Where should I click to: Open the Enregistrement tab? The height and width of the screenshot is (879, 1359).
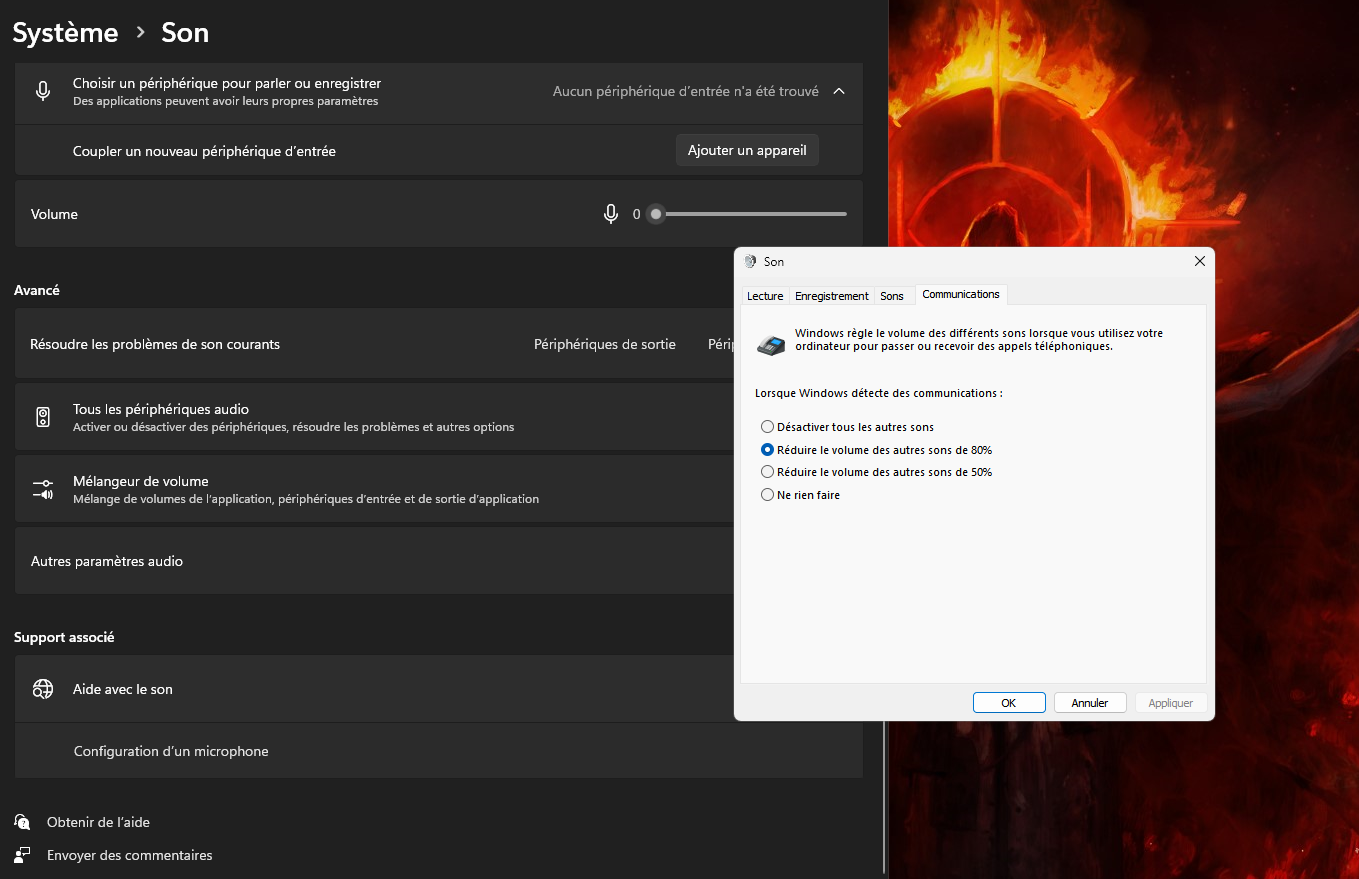tap(832, 296)
